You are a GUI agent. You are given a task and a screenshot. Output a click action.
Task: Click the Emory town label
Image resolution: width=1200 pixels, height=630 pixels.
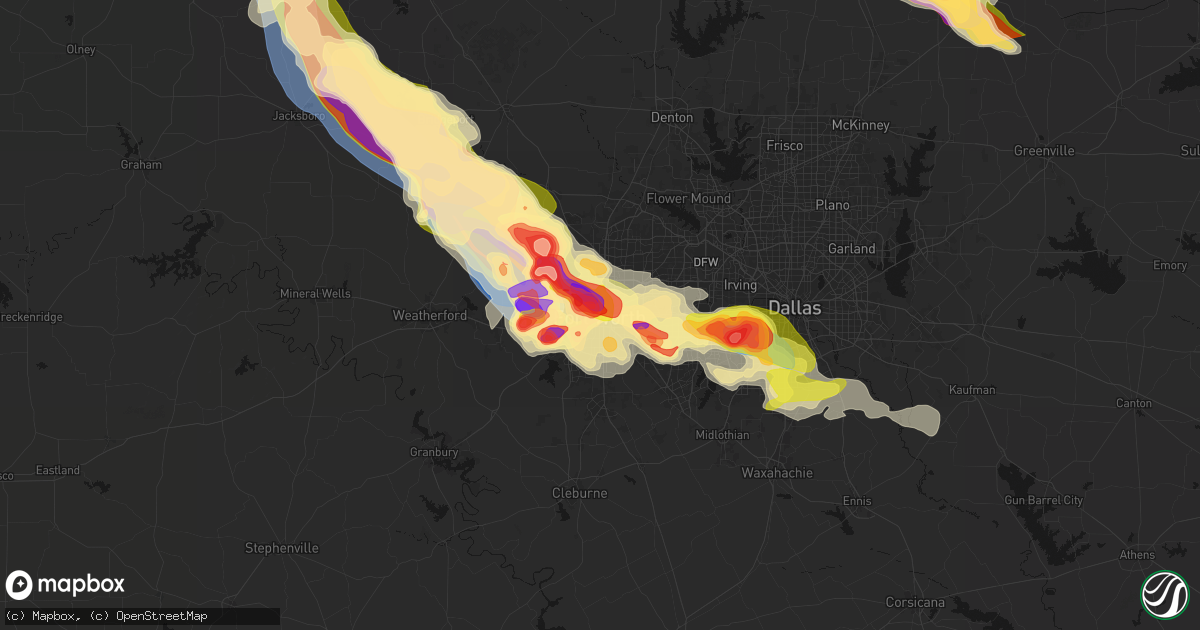click(1170, 266)
